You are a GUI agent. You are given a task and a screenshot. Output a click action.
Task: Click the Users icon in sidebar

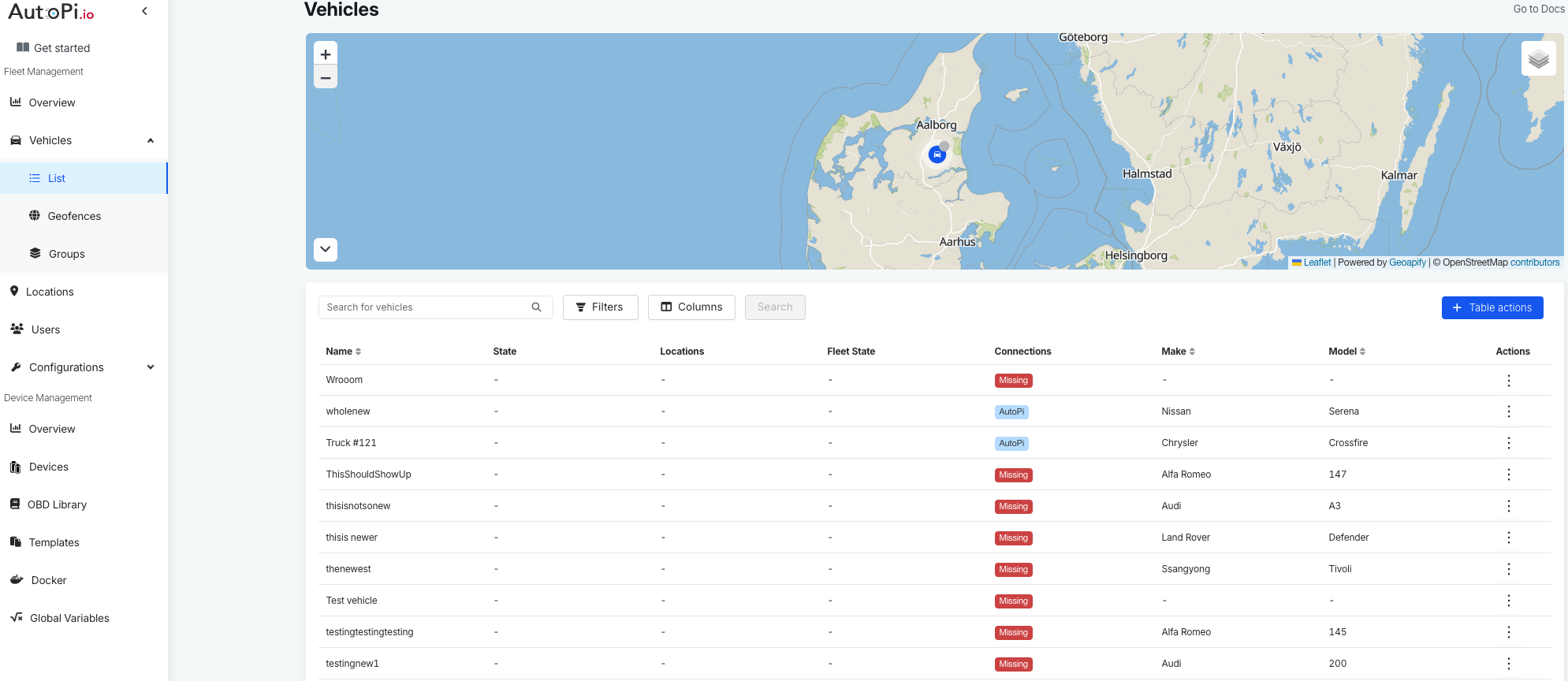[17, 329]
